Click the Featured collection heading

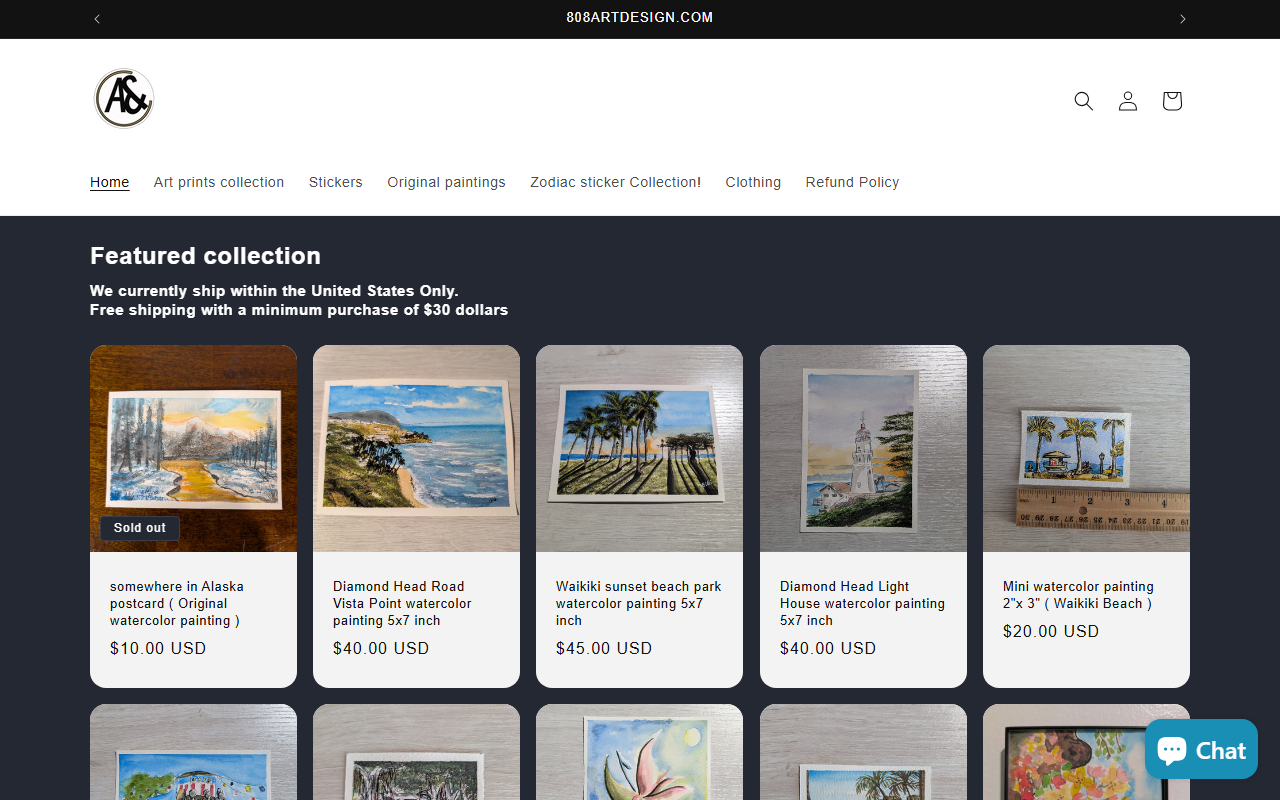[205, 256]
